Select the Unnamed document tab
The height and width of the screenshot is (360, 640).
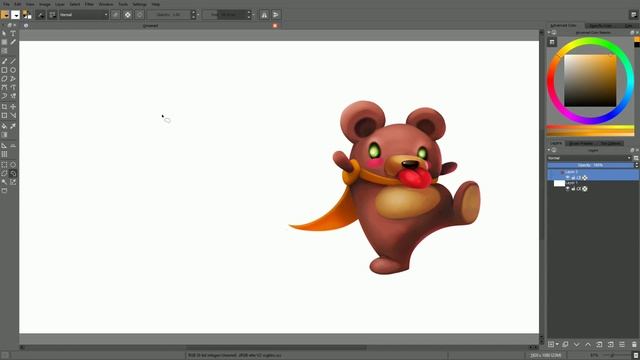tap(150, 26)
